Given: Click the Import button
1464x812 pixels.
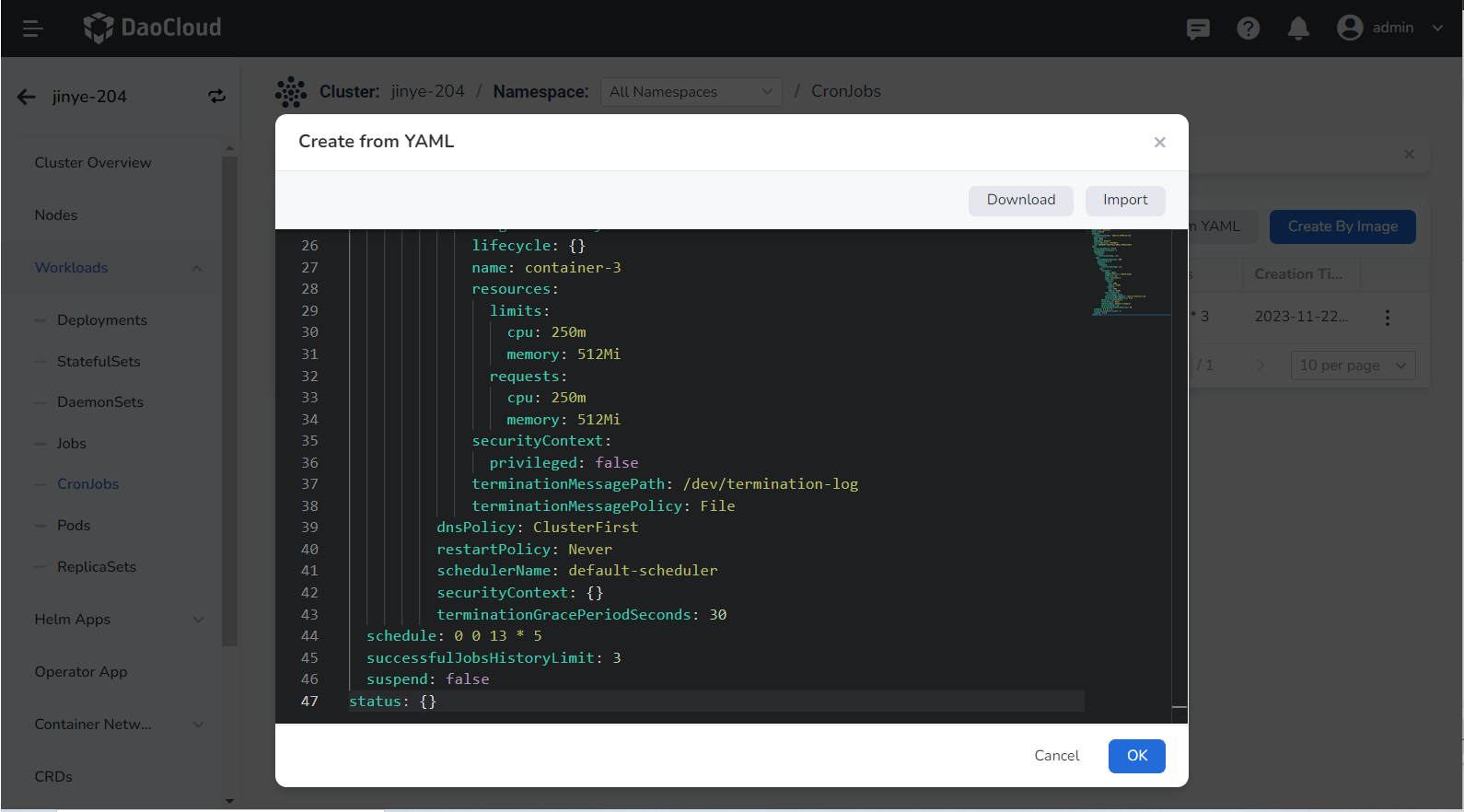Looking at the screenshot, I should click(1124, 201).
